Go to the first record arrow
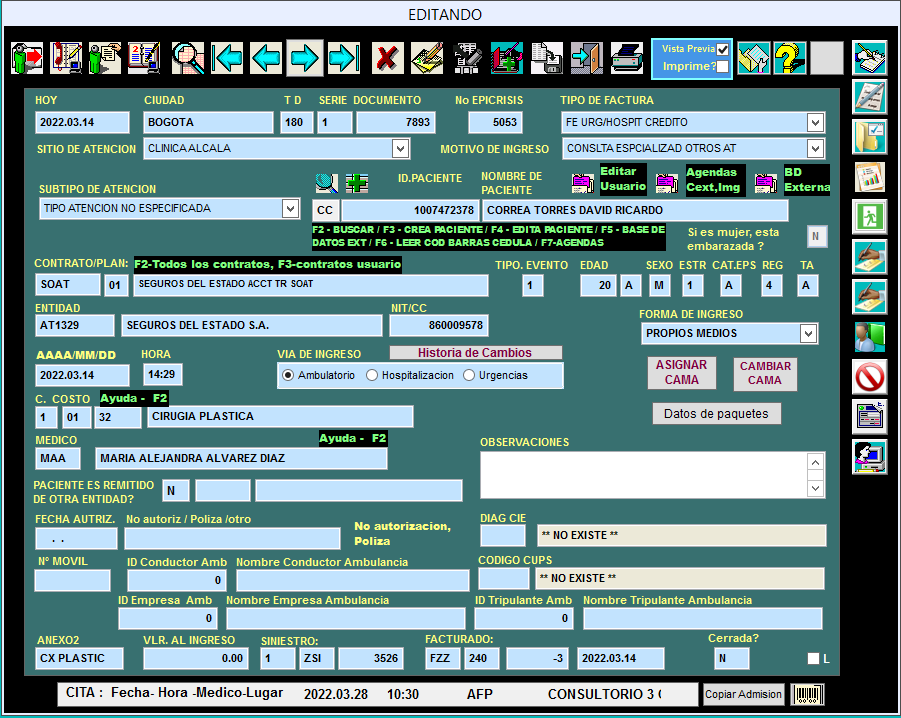The height and width of the screenshot is (718, 901). pos(227,58)
